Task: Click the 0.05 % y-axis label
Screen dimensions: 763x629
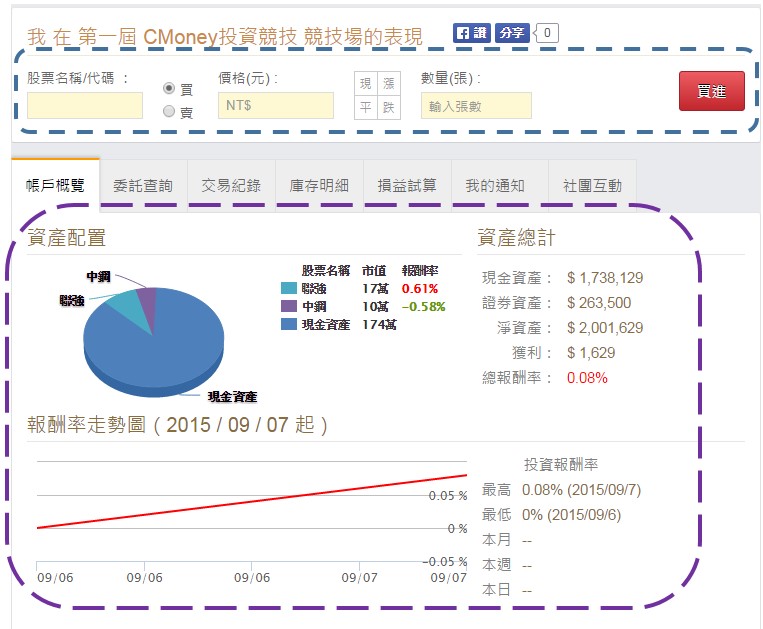Action: [x=448, y=496]
